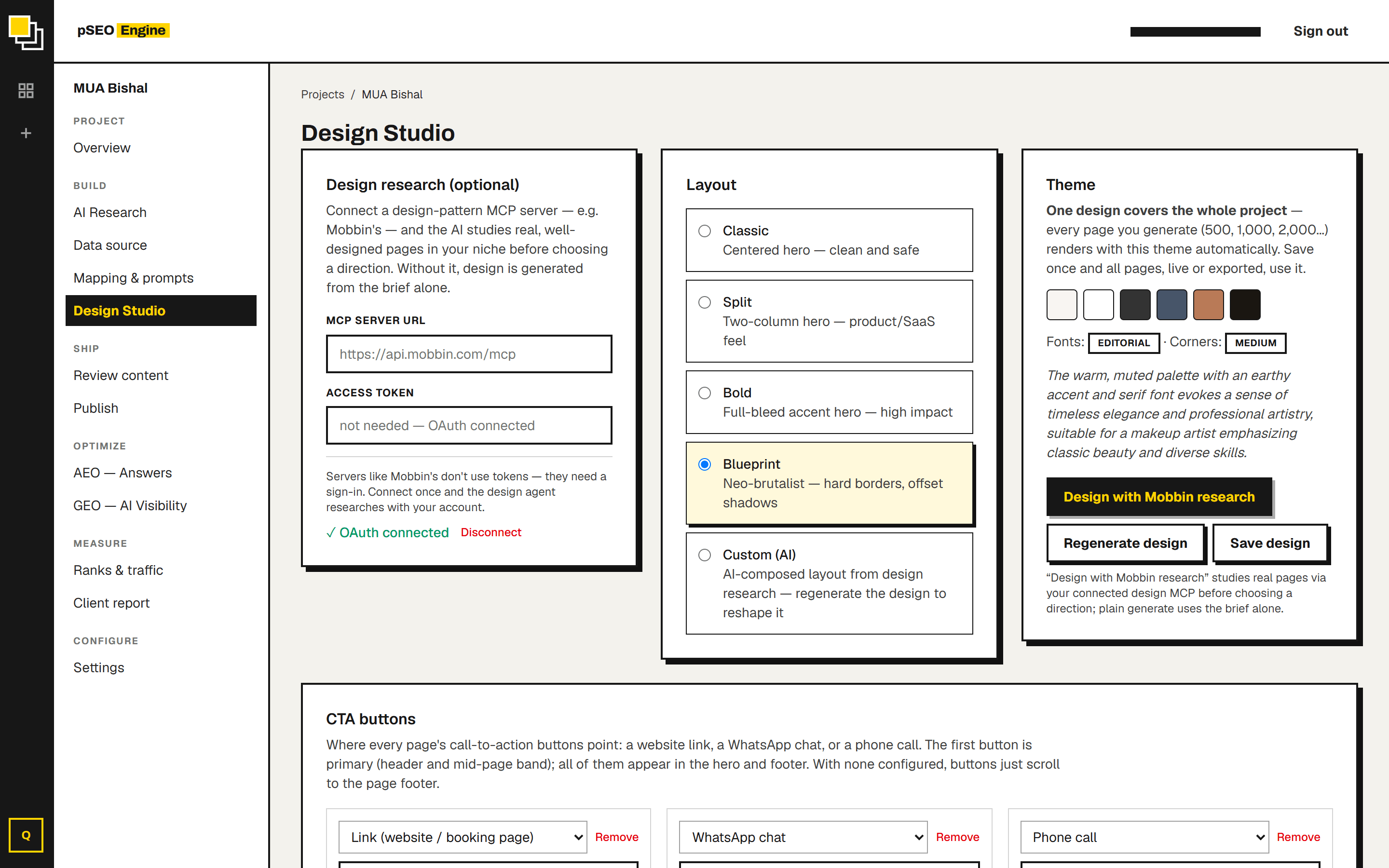Click the plus icon to add project
Image resolution: width=1389 pixels, height=868 pixels.
pos(26,133)
